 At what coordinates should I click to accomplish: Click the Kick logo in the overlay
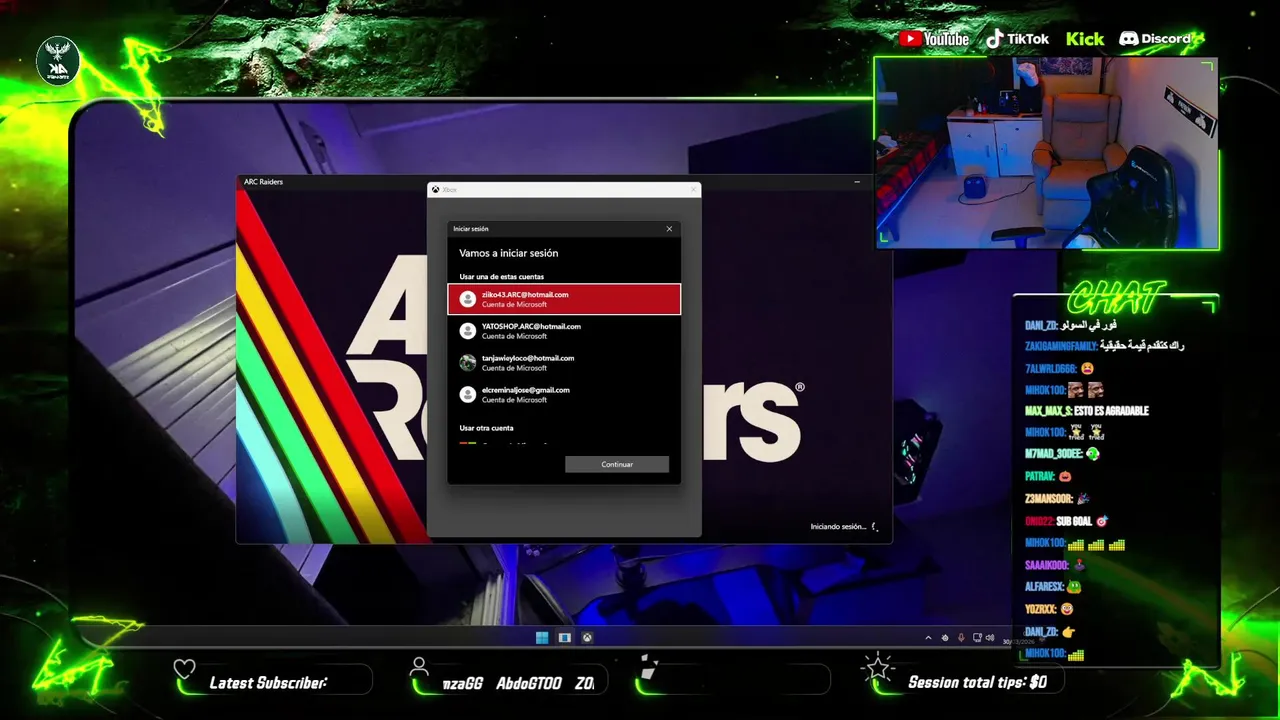click(1085, 39)
